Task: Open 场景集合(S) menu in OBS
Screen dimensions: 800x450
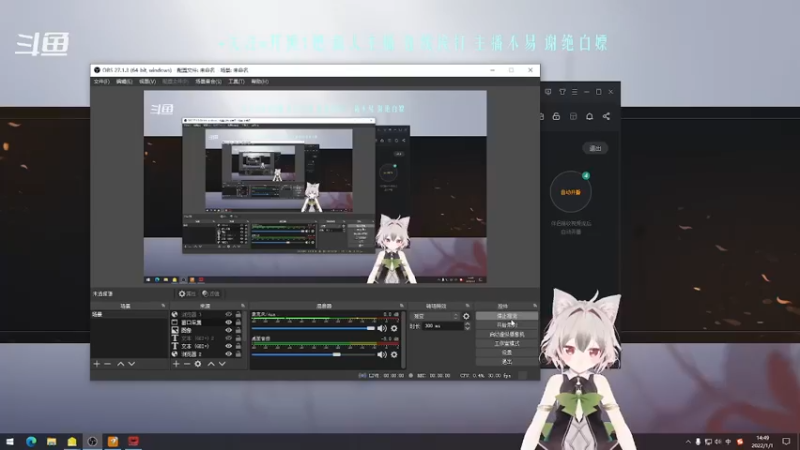Action: click(x=208, y=82)
